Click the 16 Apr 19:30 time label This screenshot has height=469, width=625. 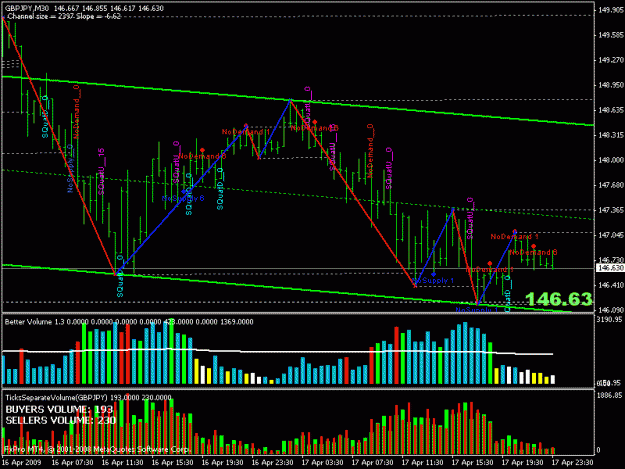pos(222,463)
